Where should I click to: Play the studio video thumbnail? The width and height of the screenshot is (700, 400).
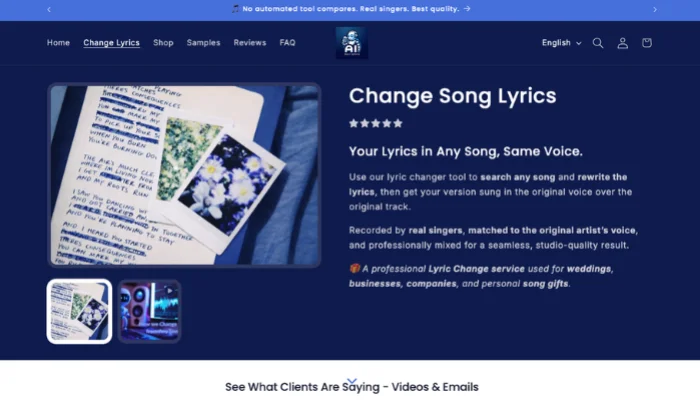click(x=150, y=311)
